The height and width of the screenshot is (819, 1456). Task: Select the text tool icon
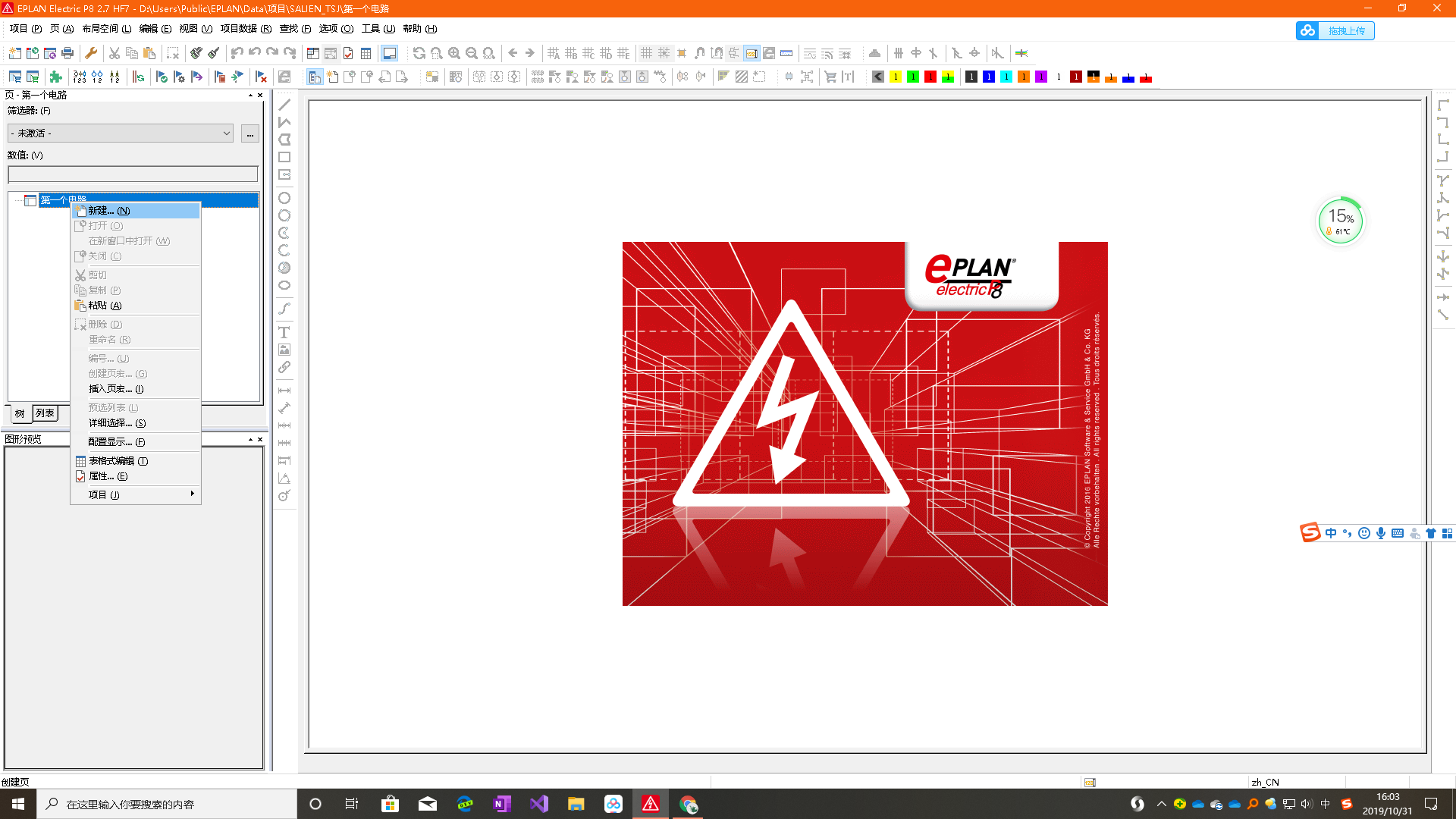click(284, 332)
